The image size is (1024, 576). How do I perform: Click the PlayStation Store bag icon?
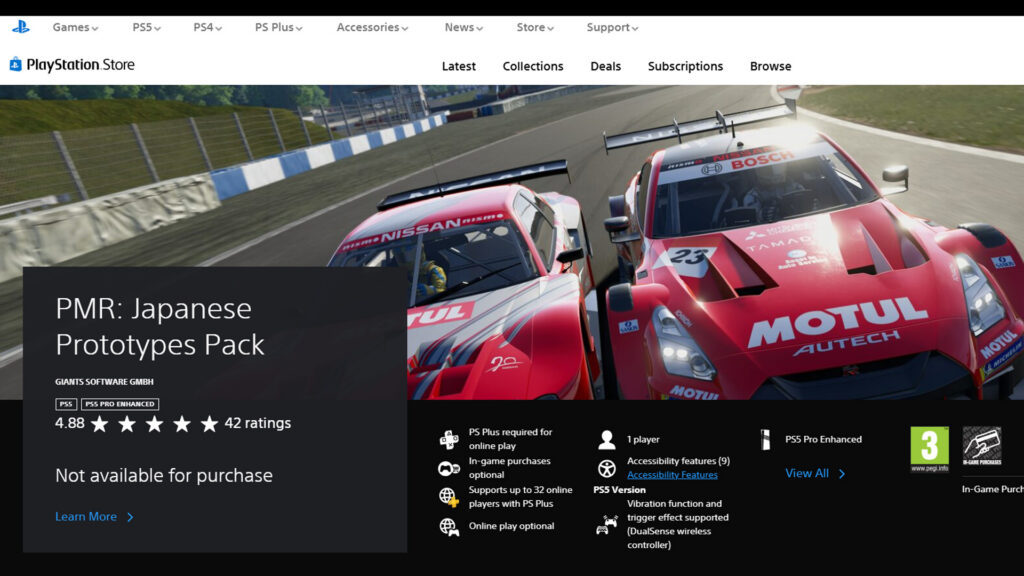click(15, 64)
